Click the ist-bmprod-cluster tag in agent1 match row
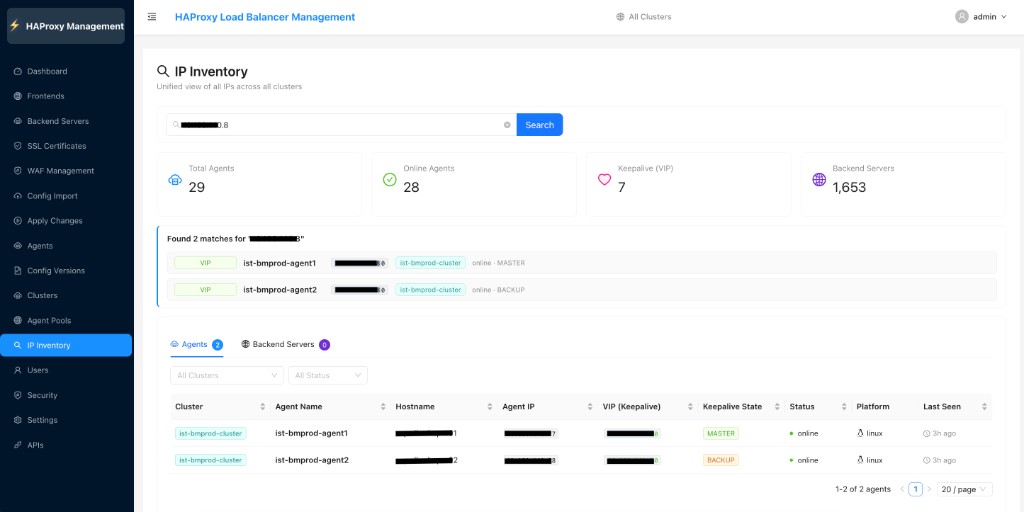 (x=430, y=263)
